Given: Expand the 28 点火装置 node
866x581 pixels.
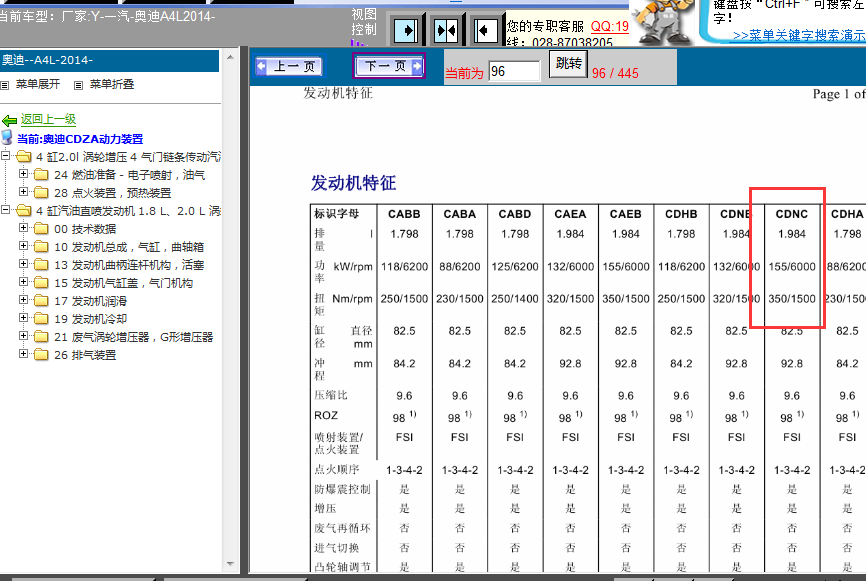Looking at the screenshot, I should pyautogui.click(x=23, y=192).
